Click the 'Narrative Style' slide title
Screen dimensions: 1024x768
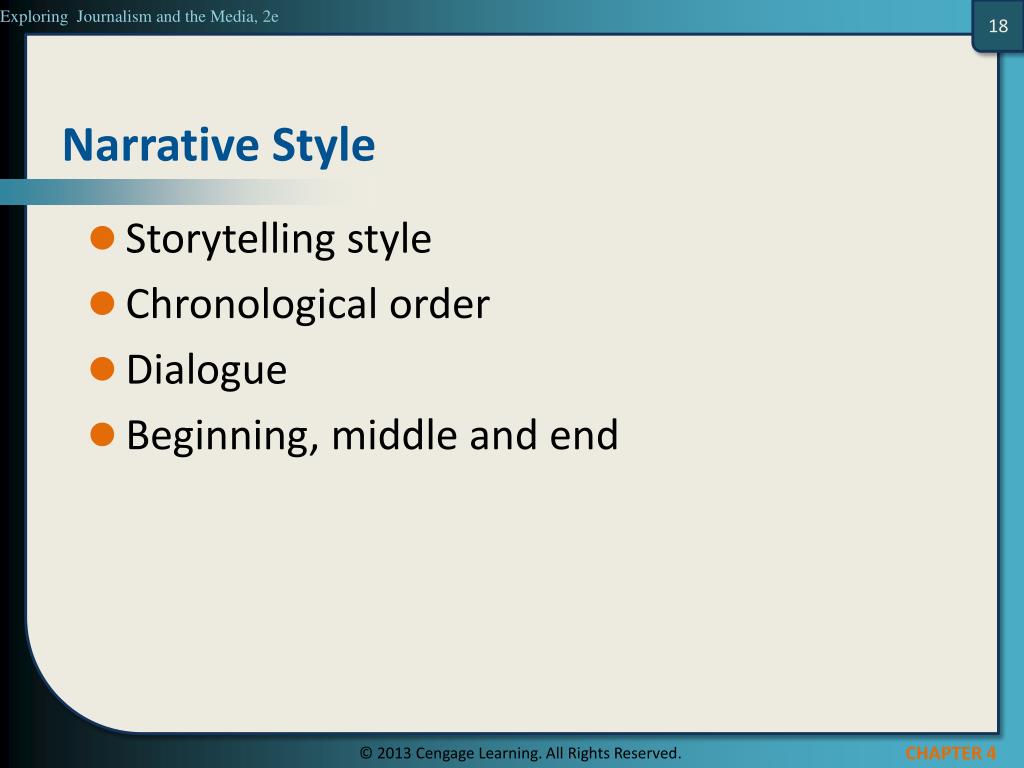pos(219,145)
